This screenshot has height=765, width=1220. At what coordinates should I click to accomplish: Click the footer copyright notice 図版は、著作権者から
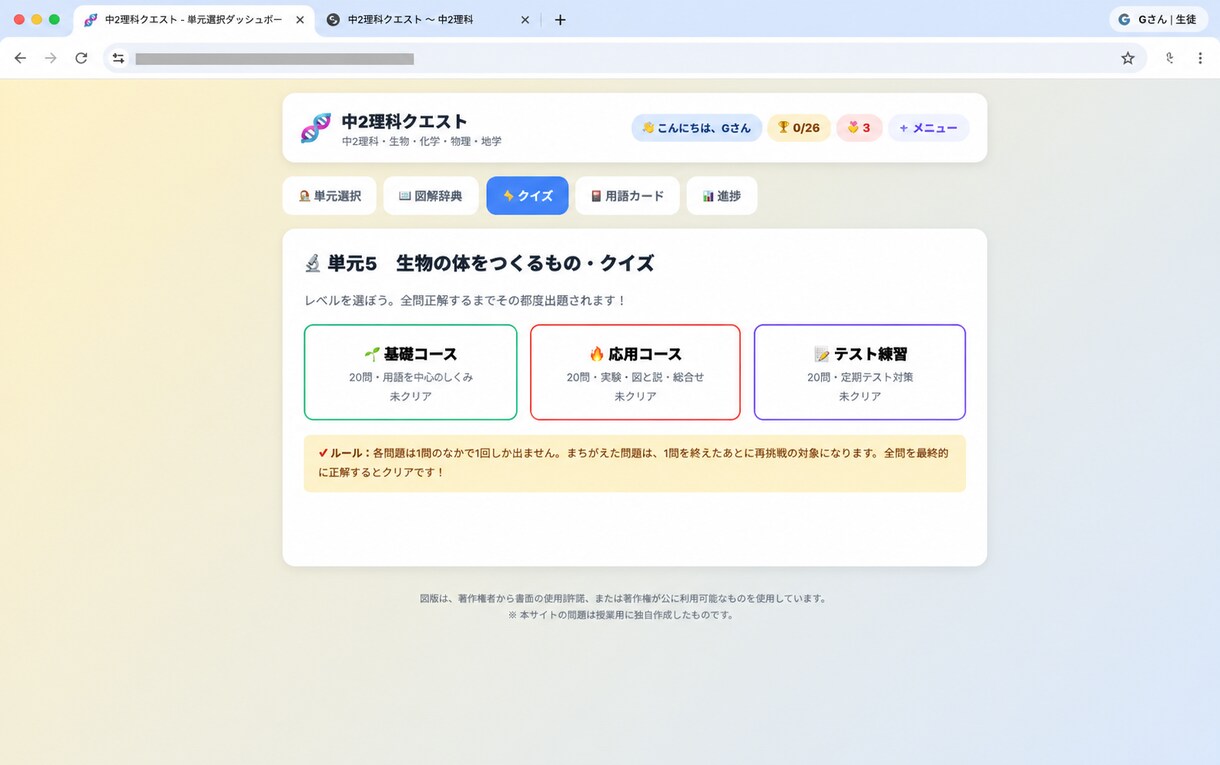click(x=623, y=599)
